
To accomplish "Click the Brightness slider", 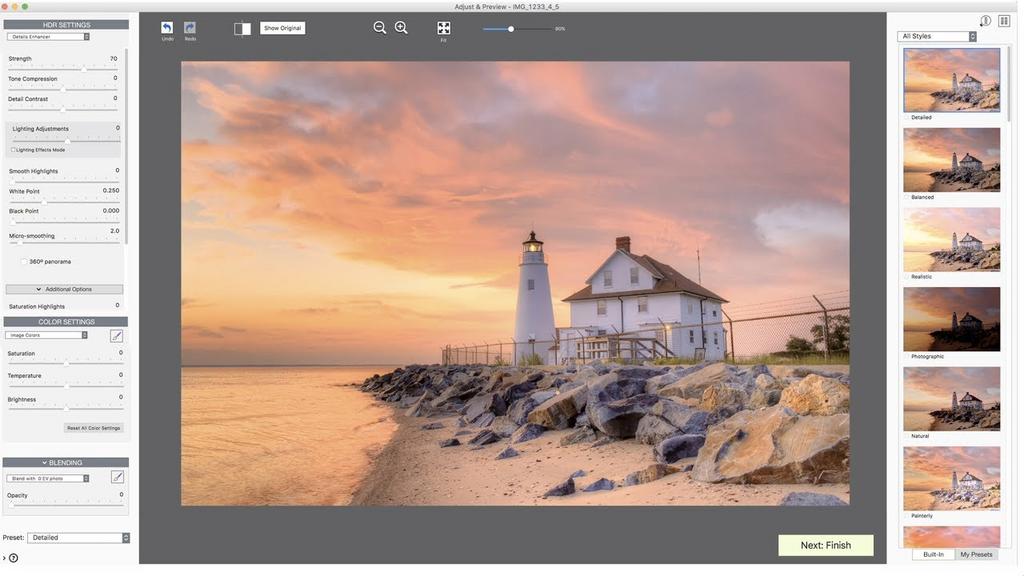I will tap(65, 408).
